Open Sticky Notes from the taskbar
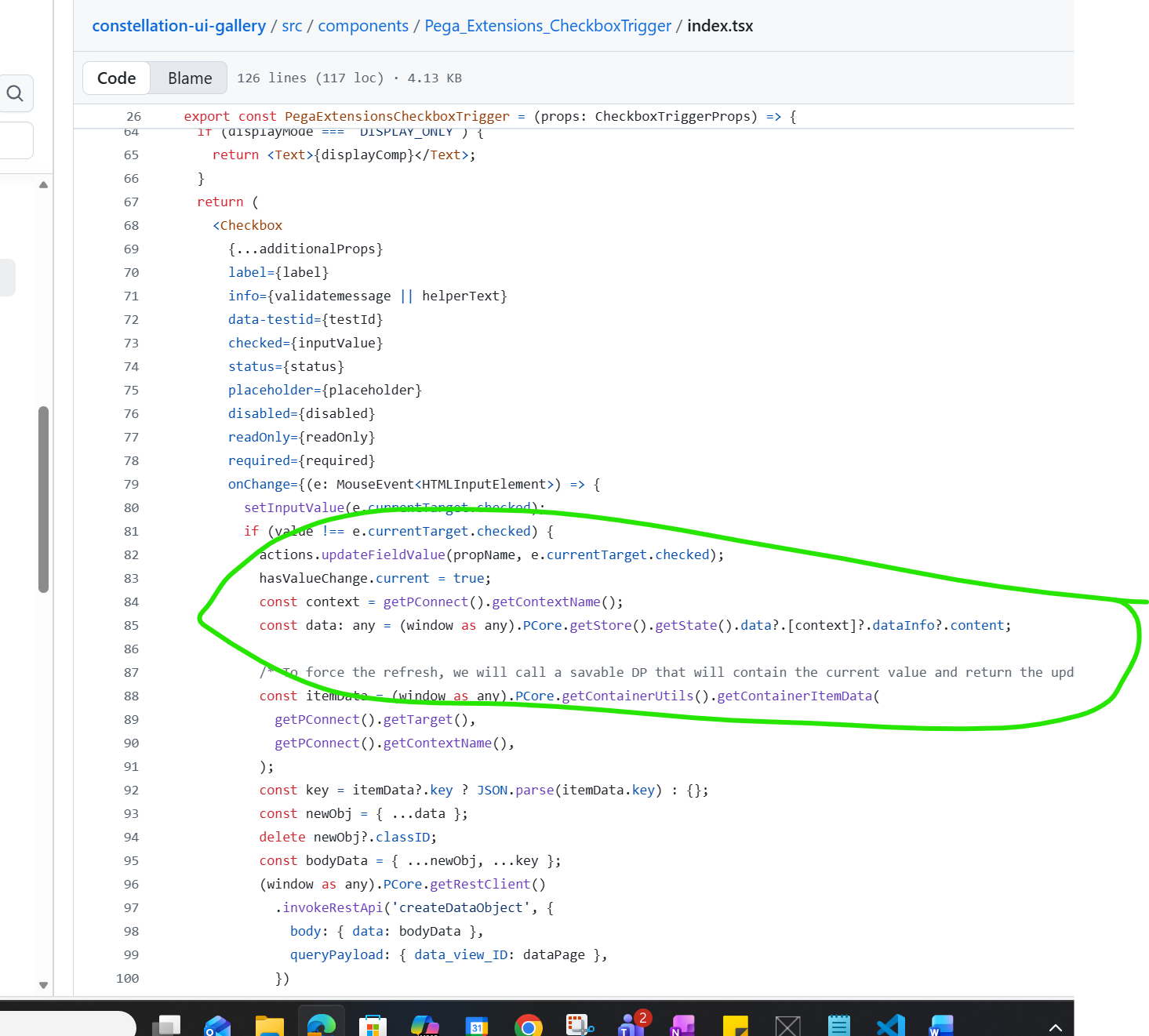 735,1025
